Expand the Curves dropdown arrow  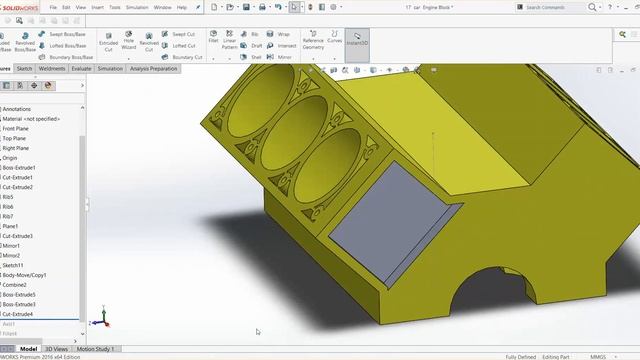334,59
